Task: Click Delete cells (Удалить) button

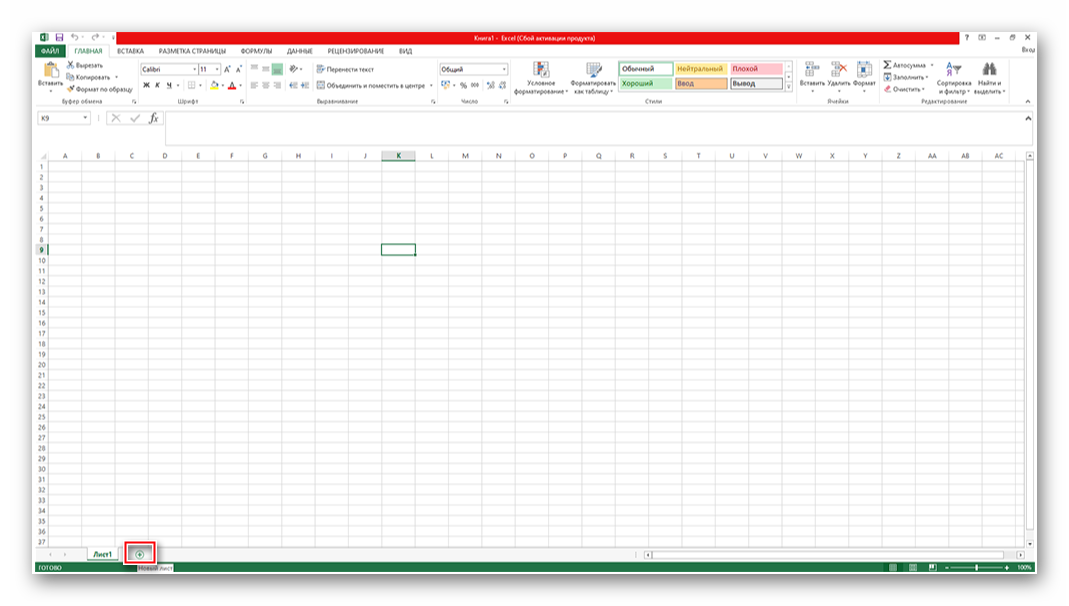Action: point(839,77)
